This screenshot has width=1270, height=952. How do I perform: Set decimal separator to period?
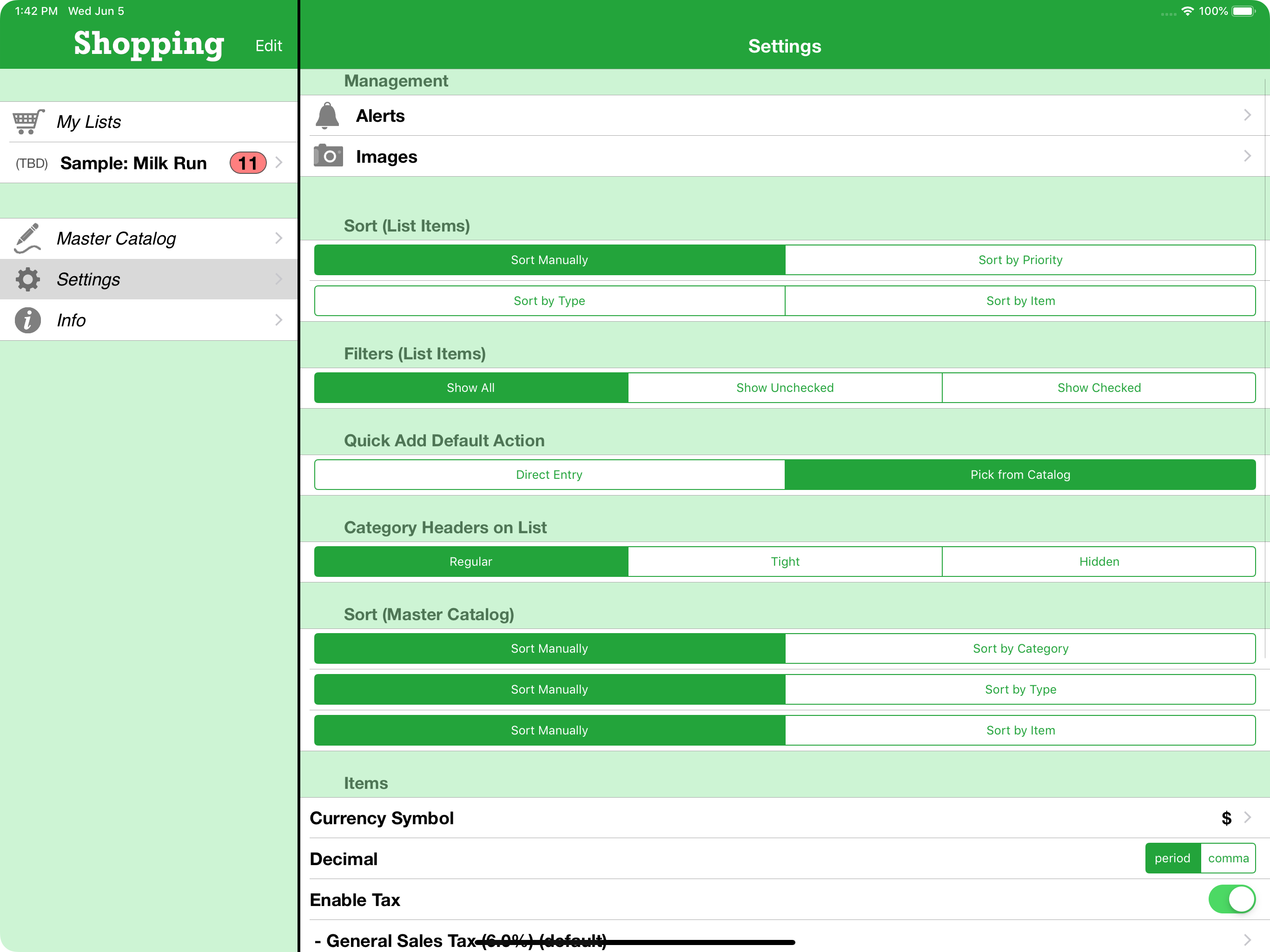point(1172,858)
